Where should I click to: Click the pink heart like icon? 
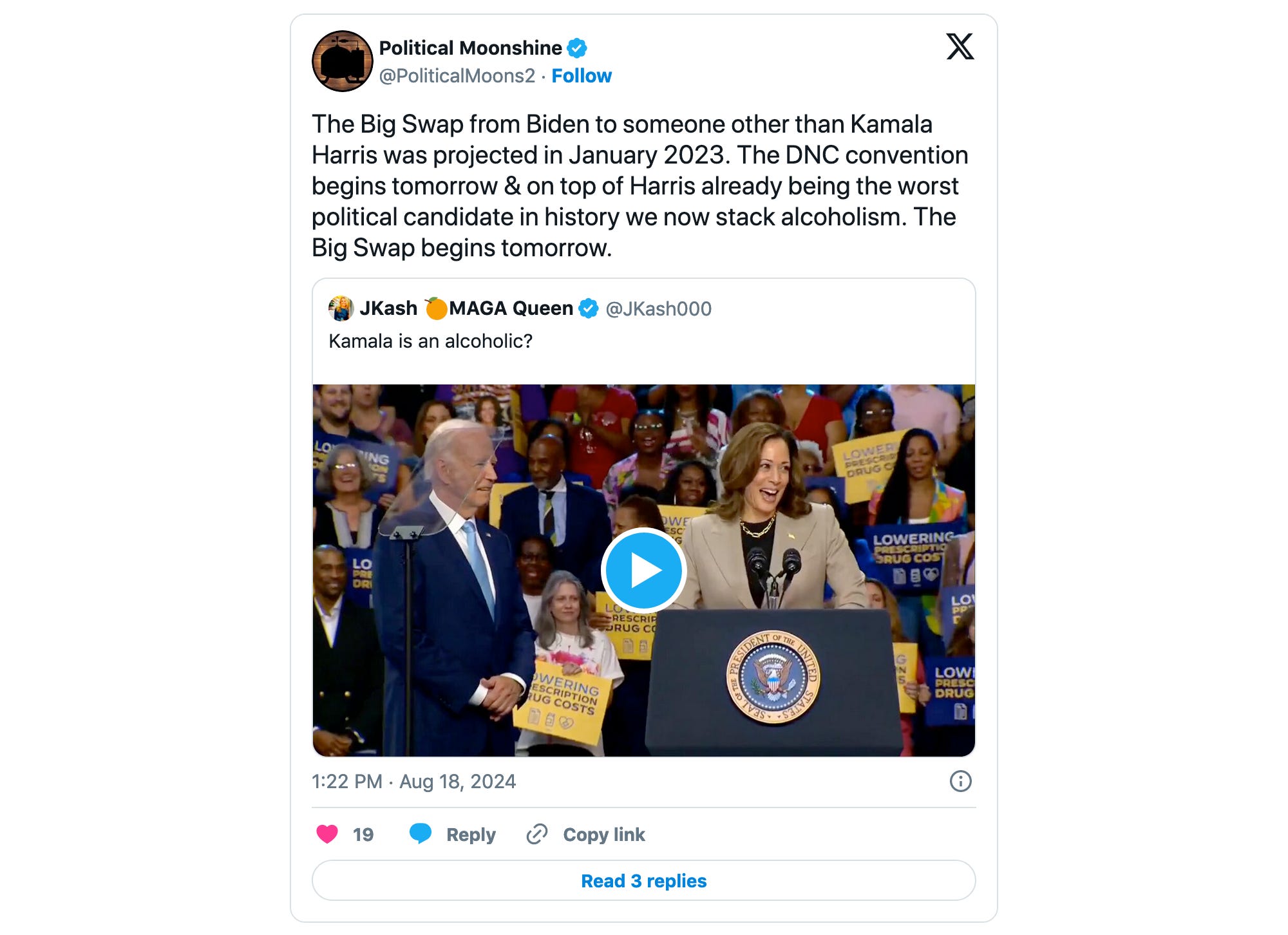[x=327, y=834]
